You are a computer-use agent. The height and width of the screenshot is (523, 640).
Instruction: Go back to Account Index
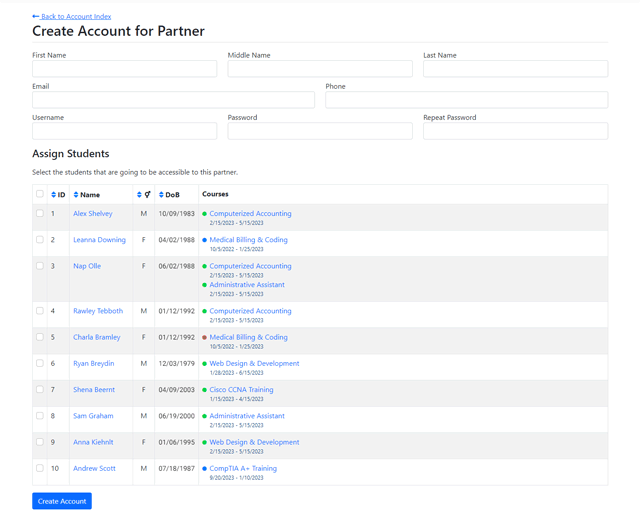pyautogui.click(x=71, y=16)
